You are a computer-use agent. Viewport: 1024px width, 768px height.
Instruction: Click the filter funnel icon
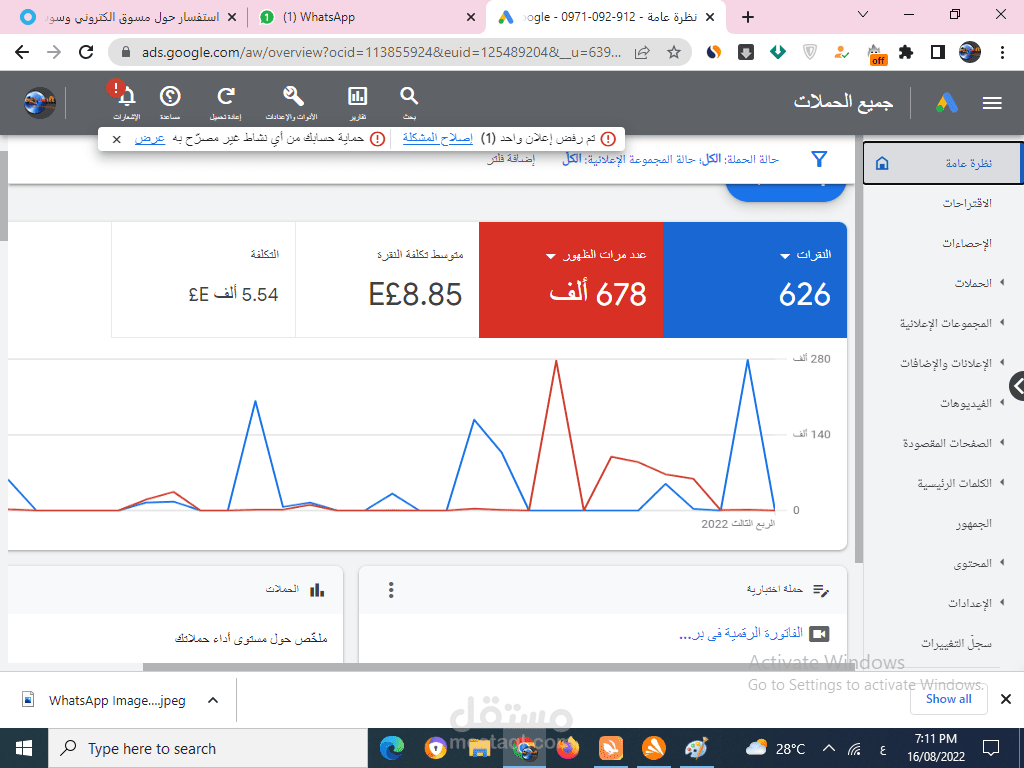tap(819, 159)
